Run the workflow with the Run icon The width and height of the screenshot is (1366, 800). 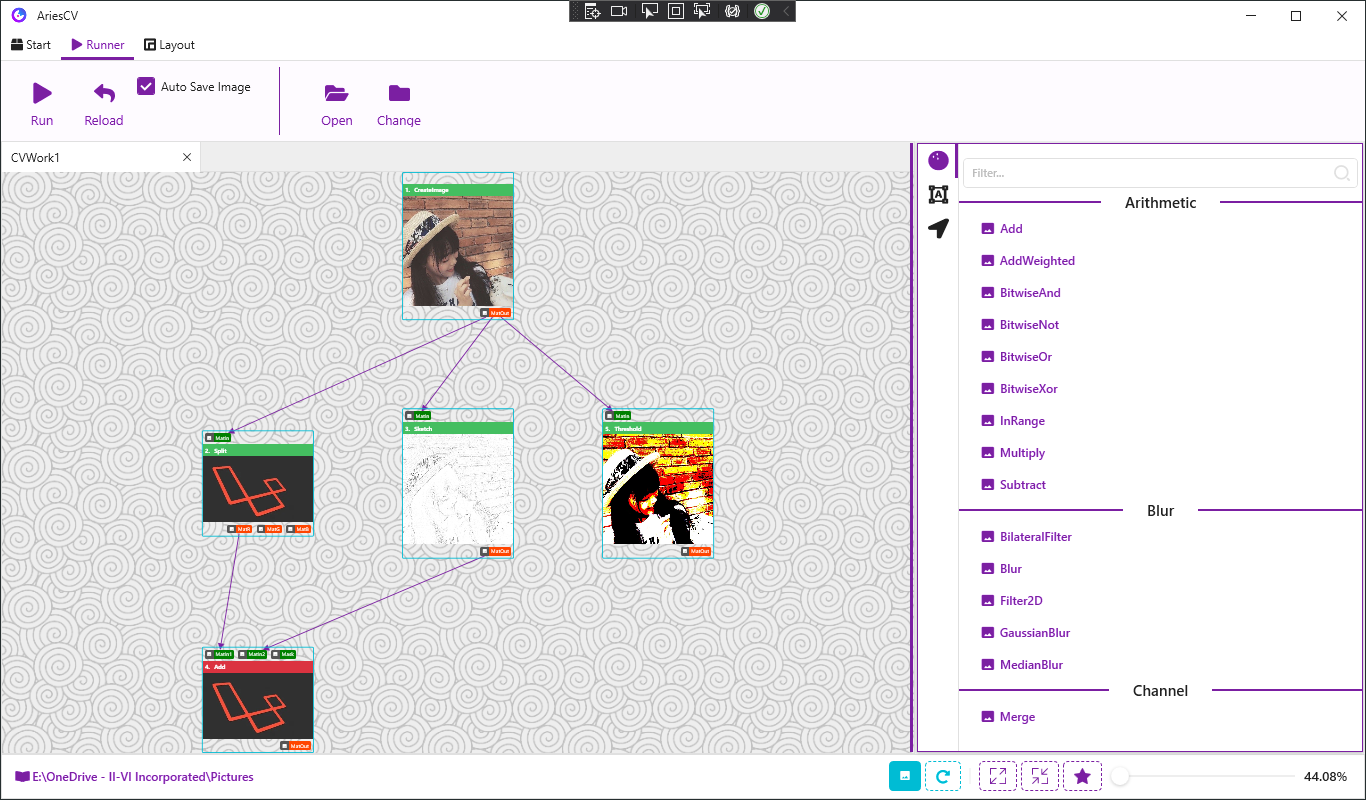(x=42, y=93)
